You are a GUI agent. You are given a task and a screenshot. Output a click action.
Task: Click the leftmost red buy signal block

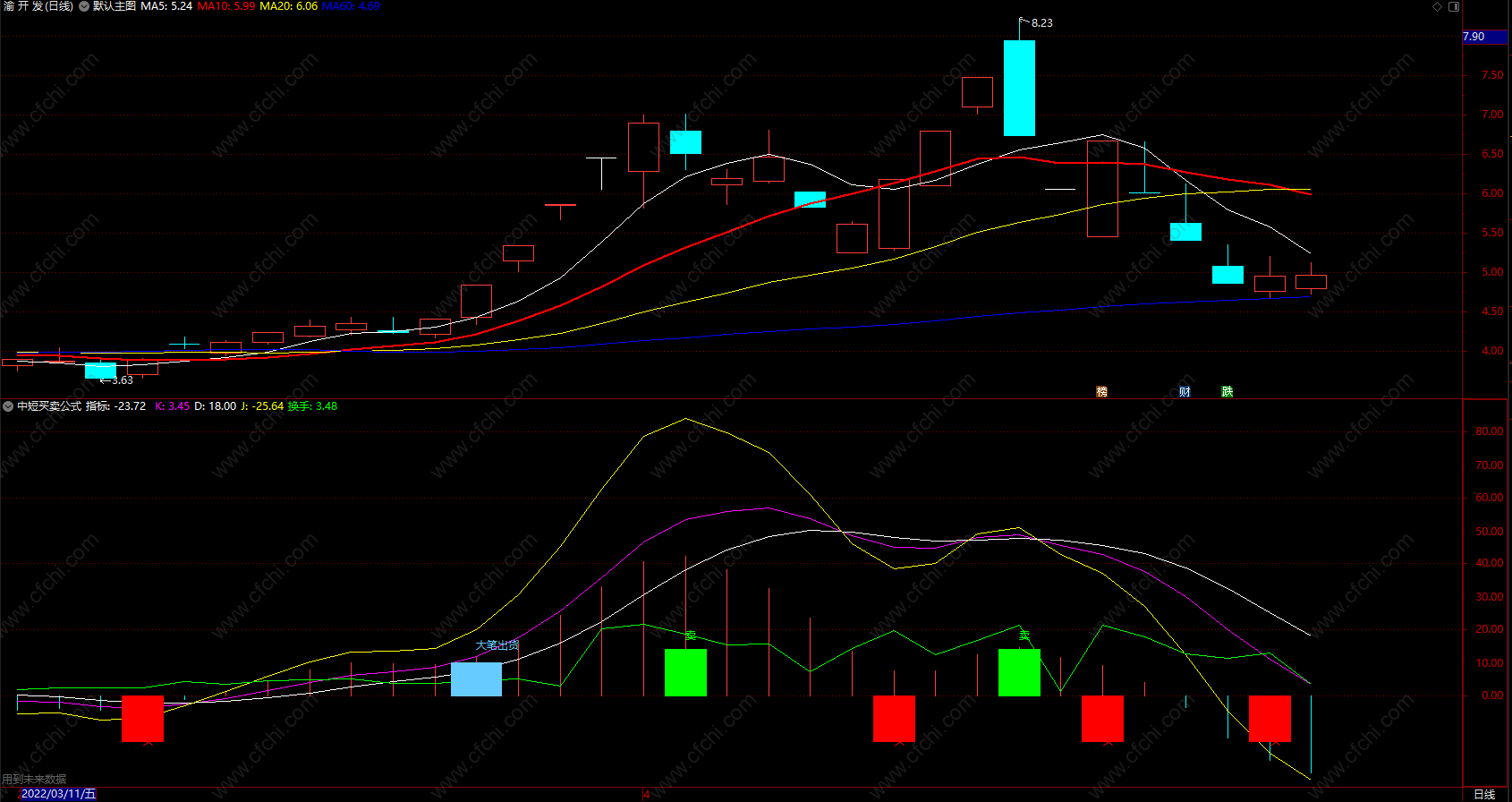[x=142, y=719]
